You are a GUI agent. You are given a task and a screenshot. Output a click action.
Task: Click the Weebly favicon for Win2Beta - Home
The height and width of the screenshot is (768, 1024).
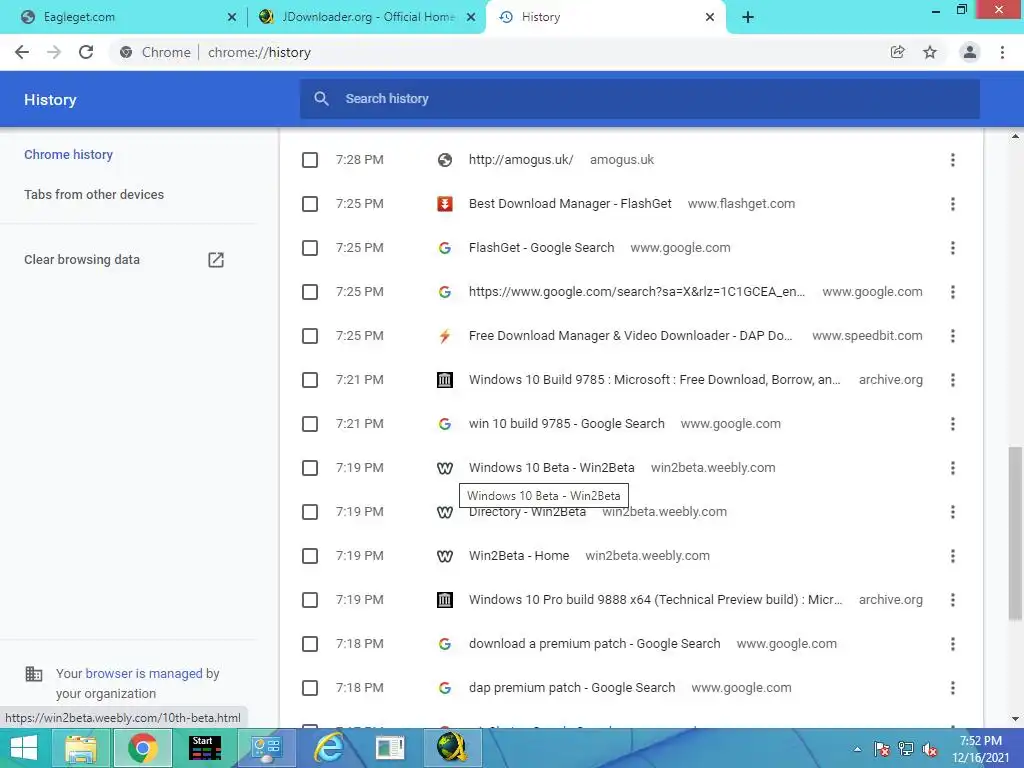click(445, 556)
